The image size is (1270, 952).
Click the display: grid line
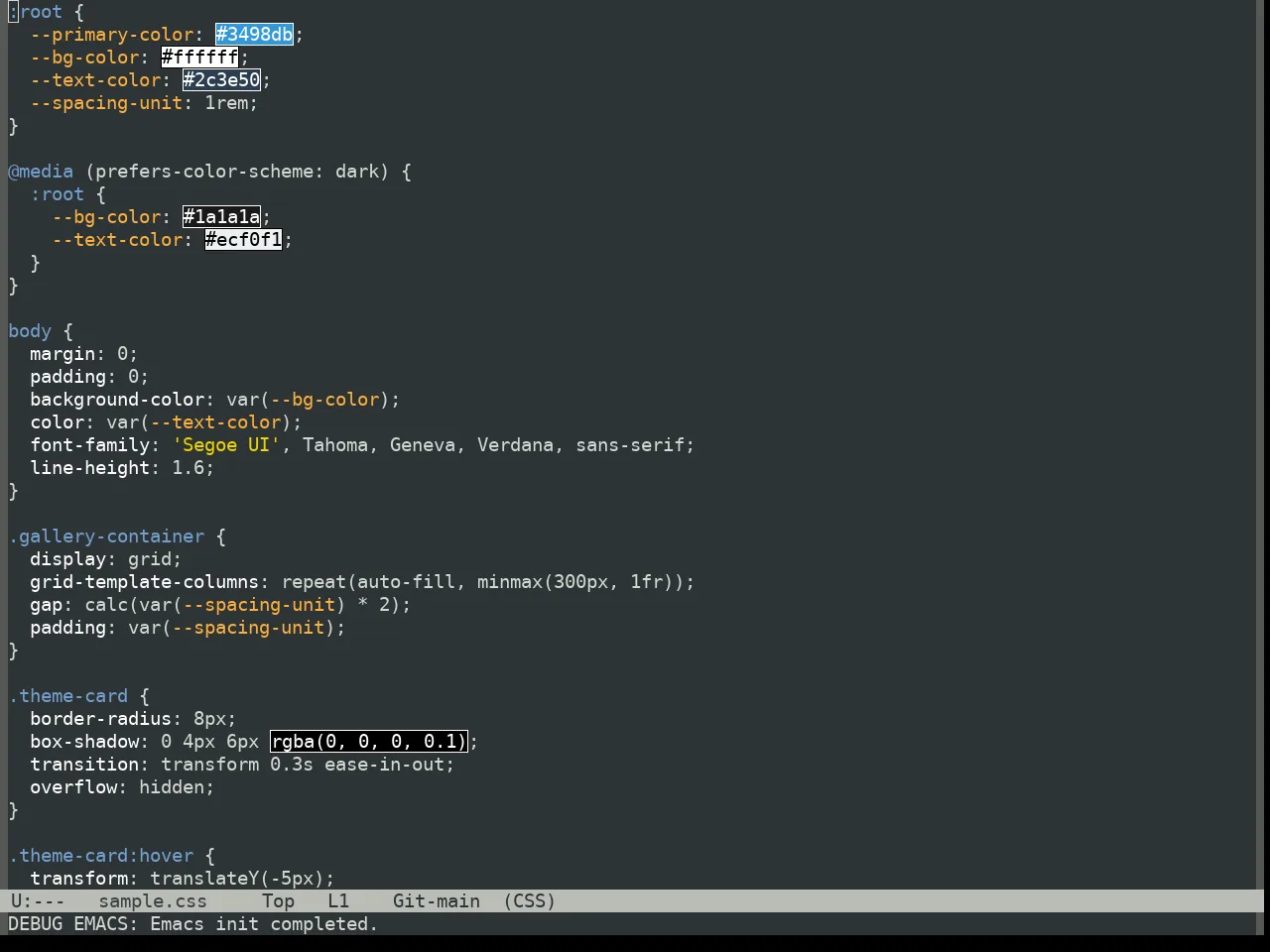point(106,559)
